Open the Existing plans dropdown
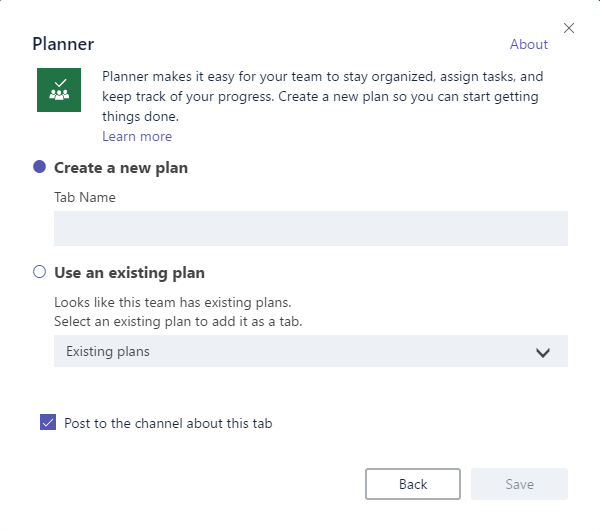 point(311,351)
